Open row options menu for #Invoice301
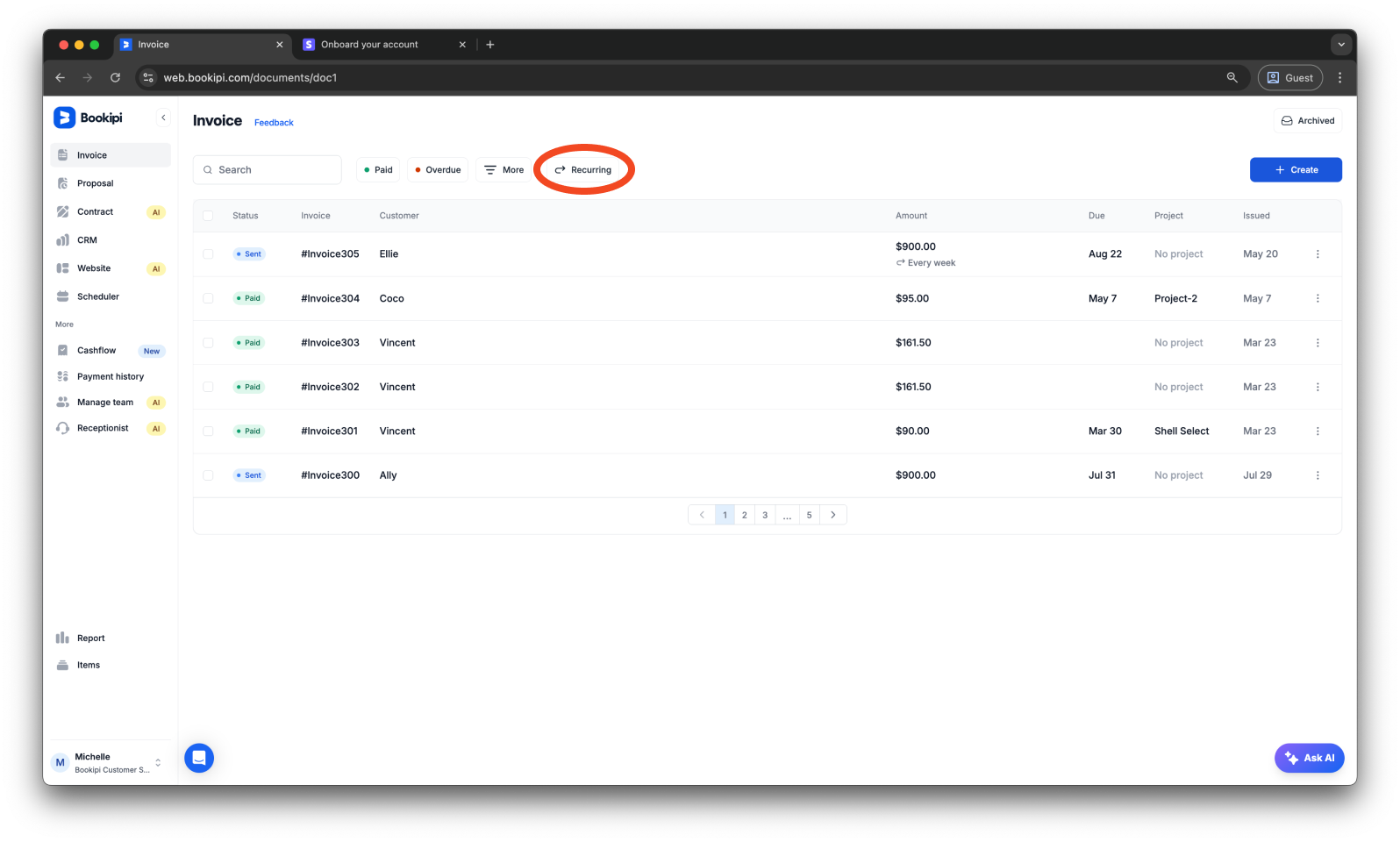1400x842 pixels. point(1318,432)
